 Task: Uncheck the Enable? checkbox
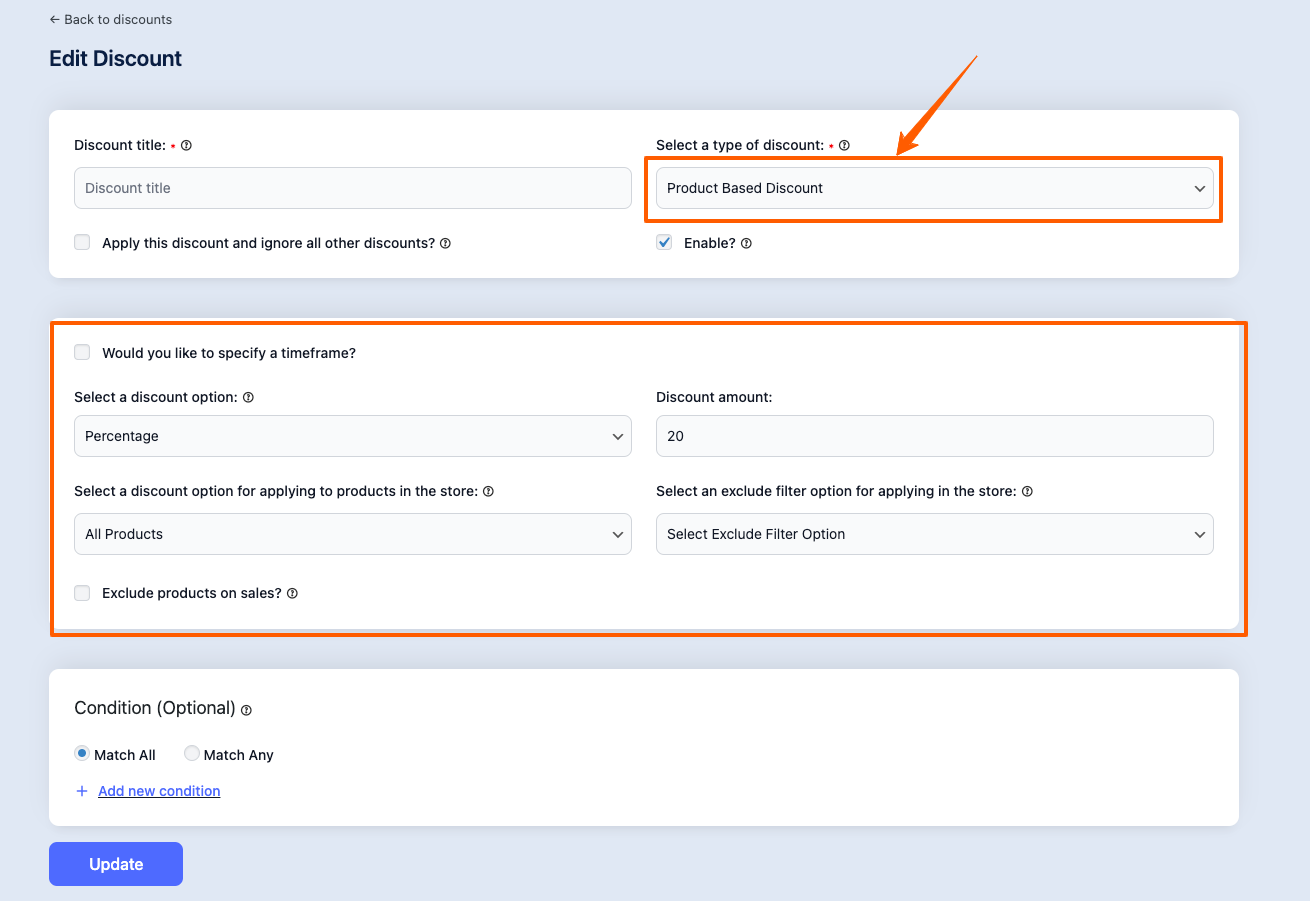point(664,242)
